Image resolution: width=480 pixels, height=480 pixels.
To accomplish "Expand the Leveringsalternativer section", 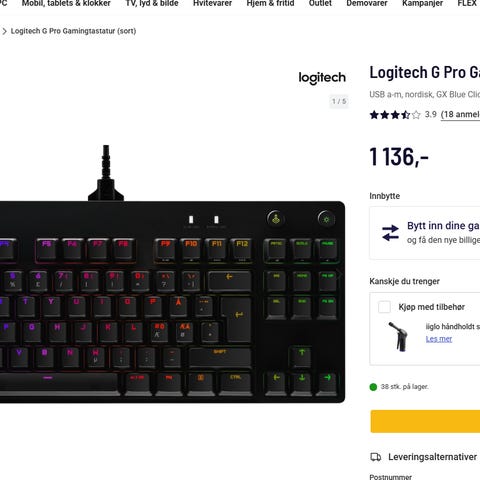I will [x=425, y=457].
